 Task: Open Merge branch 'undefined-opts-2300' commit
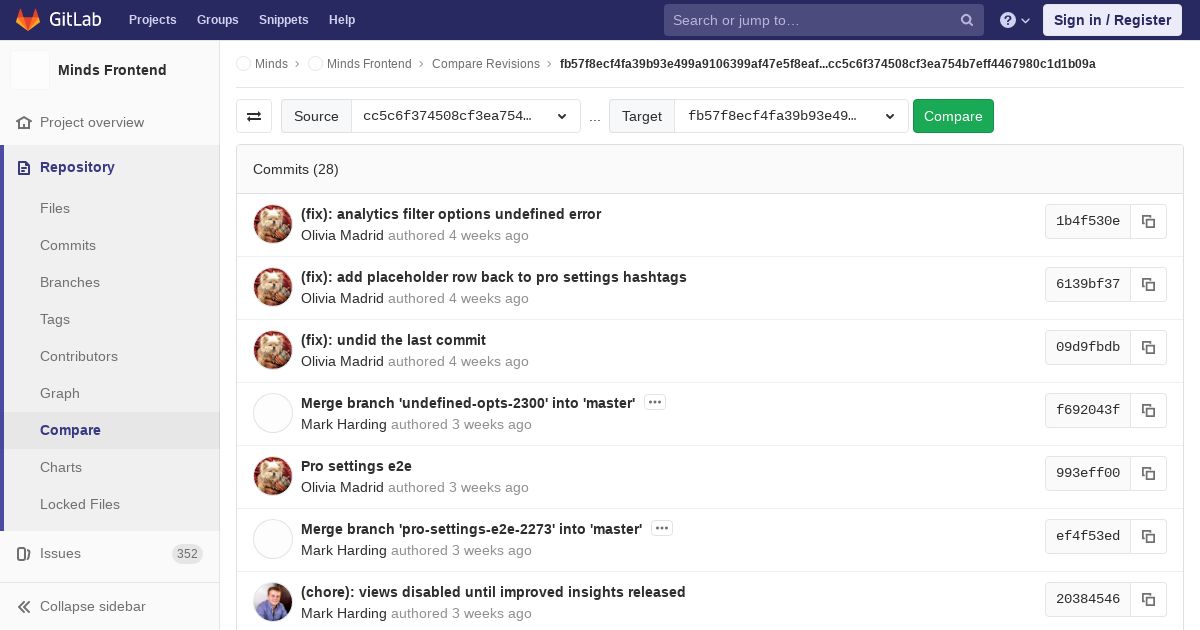[x=468, y=403]
